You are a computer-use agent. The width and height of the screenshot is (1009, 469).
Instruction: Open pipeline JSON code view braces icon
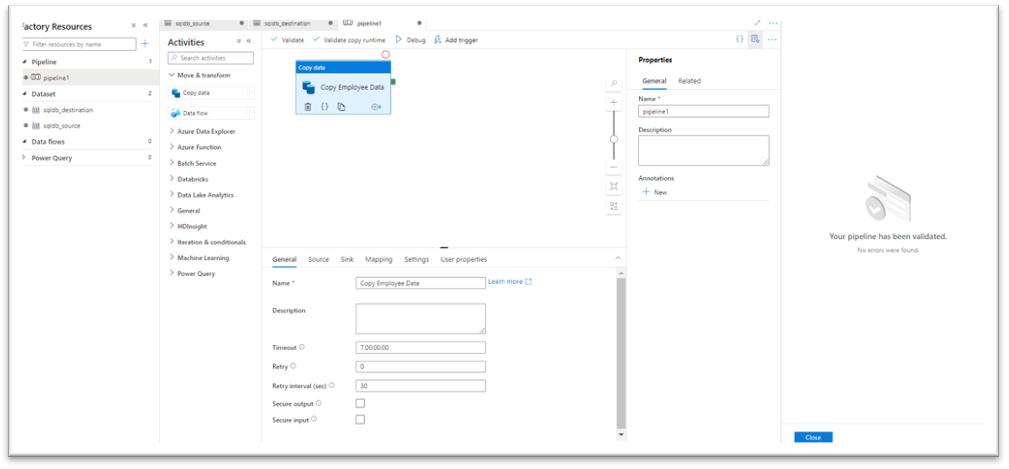pyautogui.click(x=739, y=39)
